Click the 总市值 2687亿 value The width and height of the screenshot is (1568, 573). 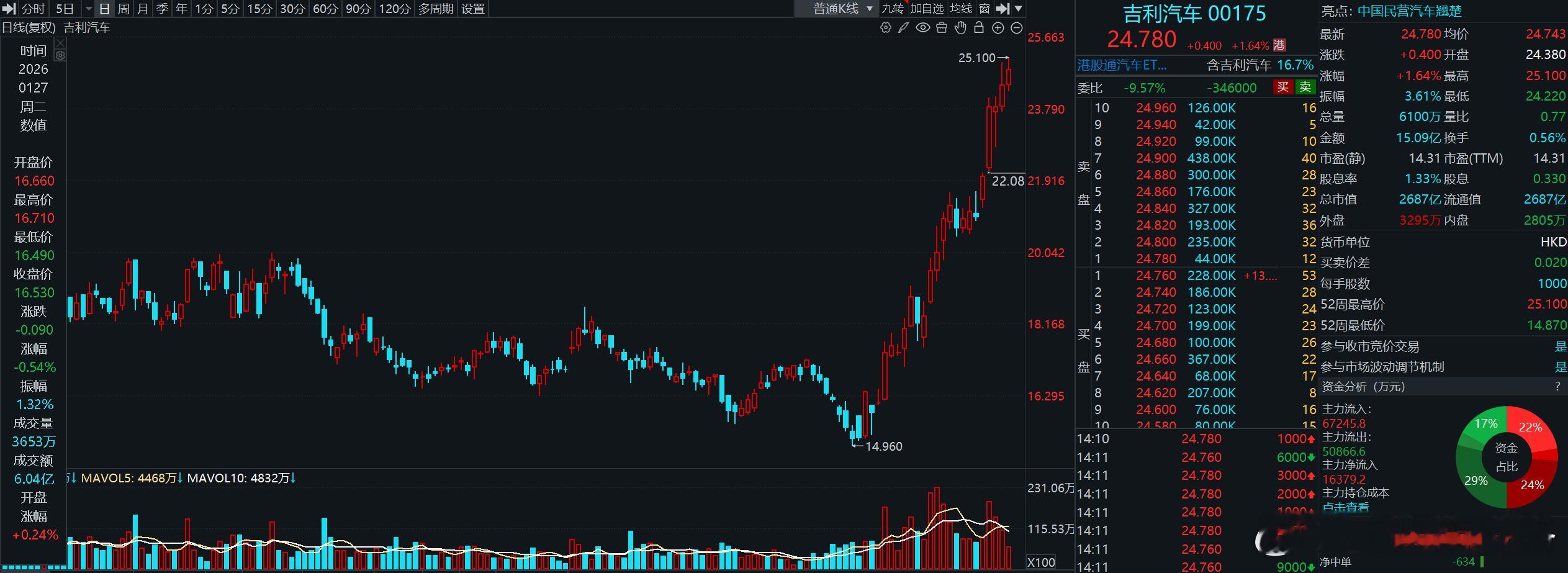pos(1420,199)
